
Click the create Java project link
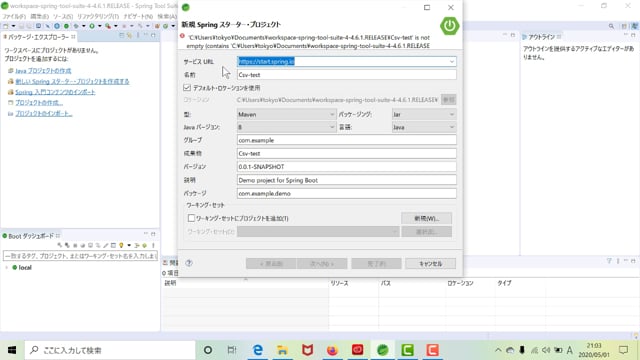[43, 71]
